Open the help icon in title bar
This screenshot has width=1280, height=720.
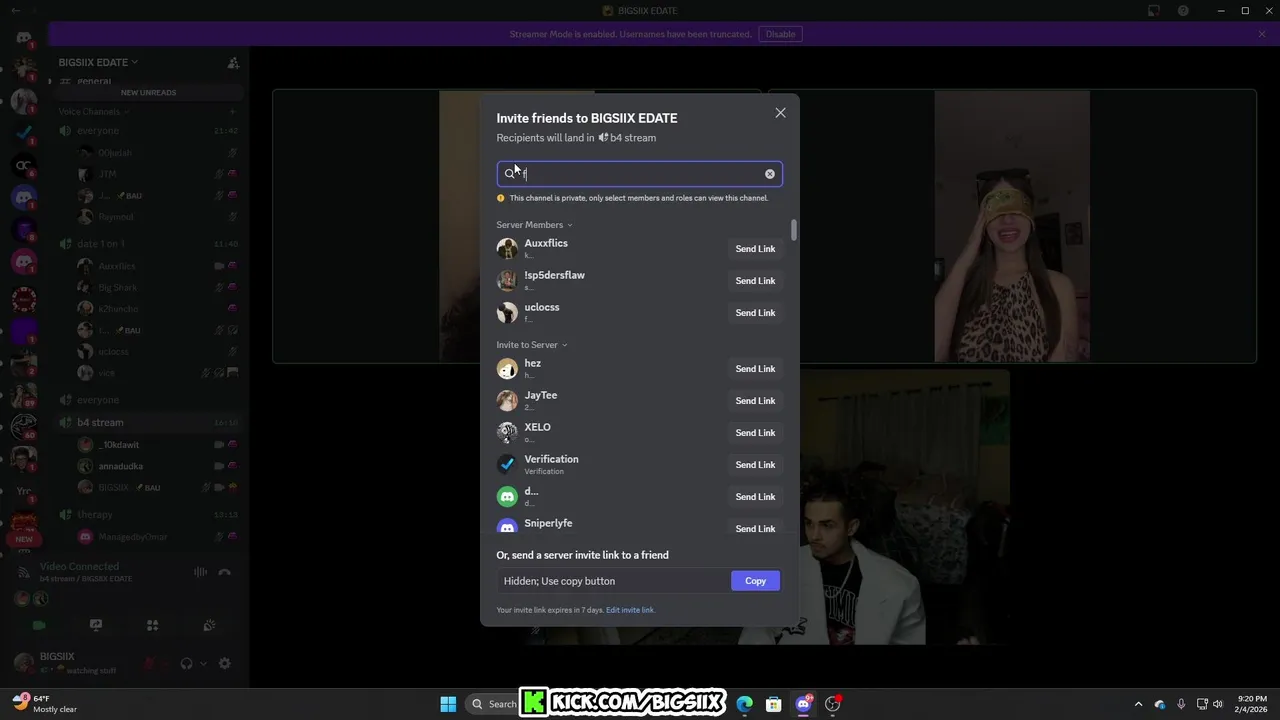point(1184,11)
